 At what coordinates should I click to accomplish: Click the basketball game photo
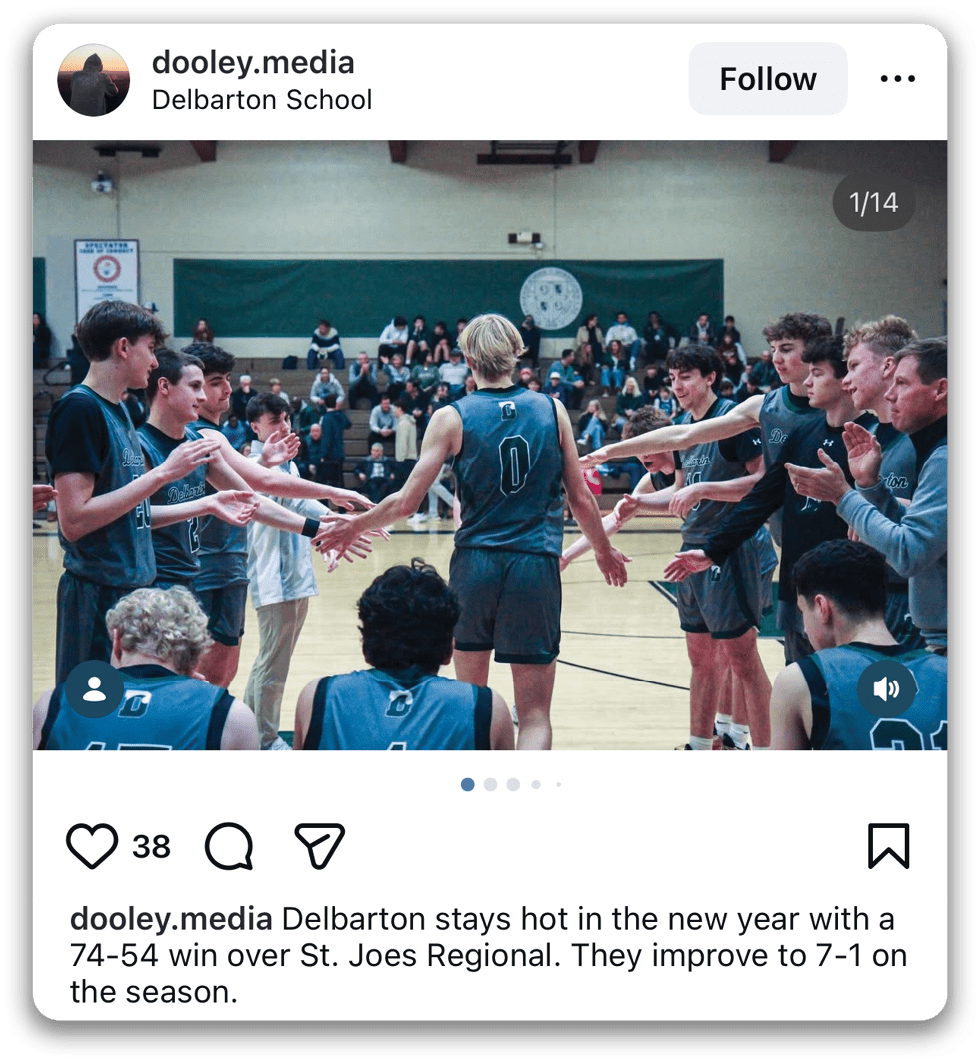[x=490, y=445]
